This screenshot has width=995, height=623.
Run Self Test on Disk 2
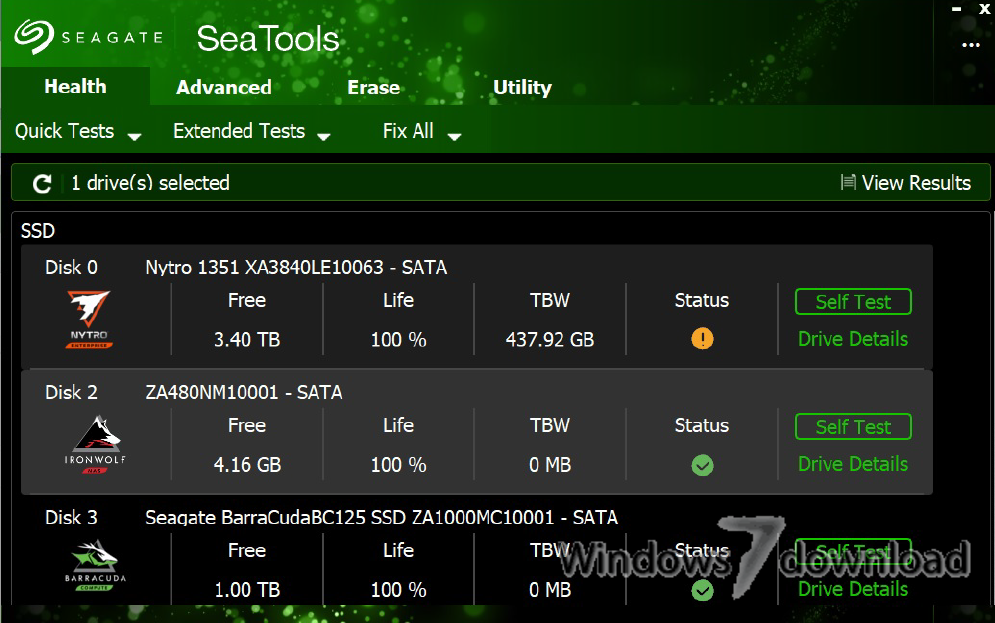[x=853, y=427]
